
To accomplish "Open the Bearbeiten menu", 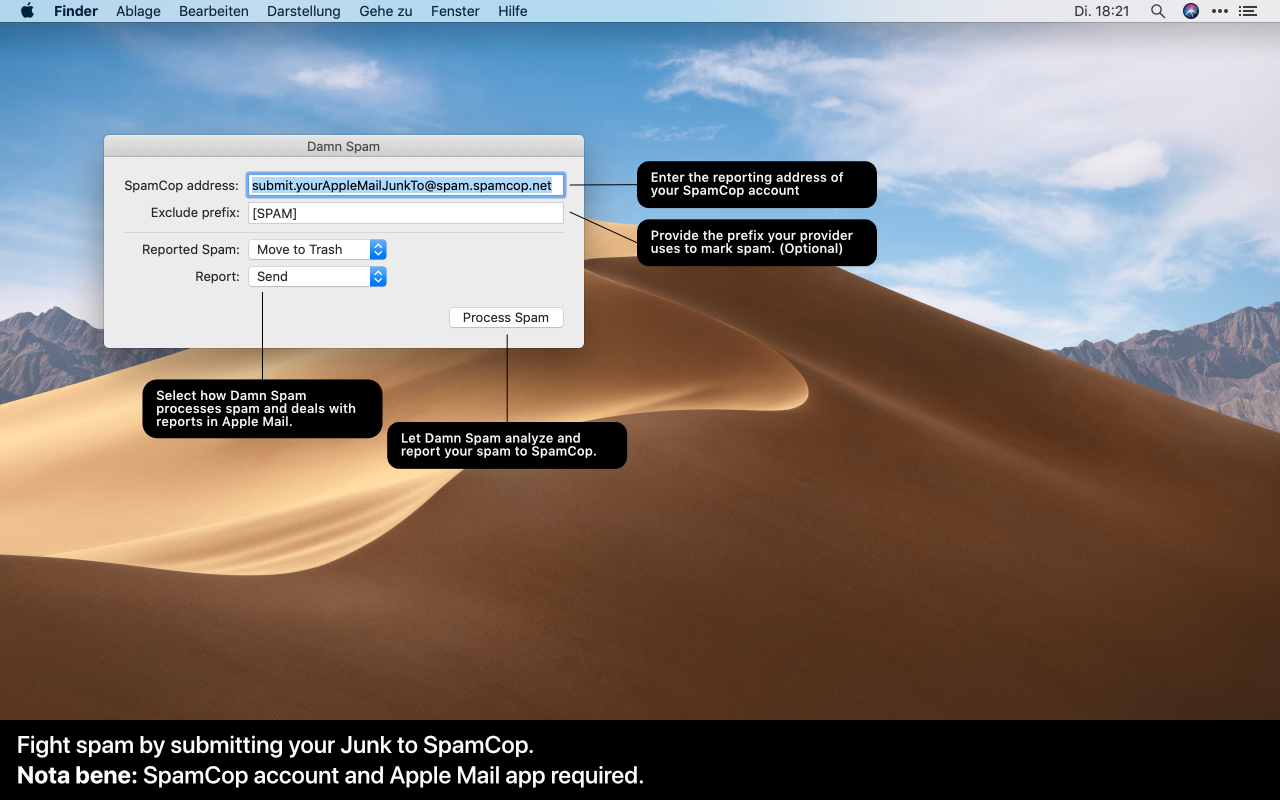I will (x=214, y=11).
